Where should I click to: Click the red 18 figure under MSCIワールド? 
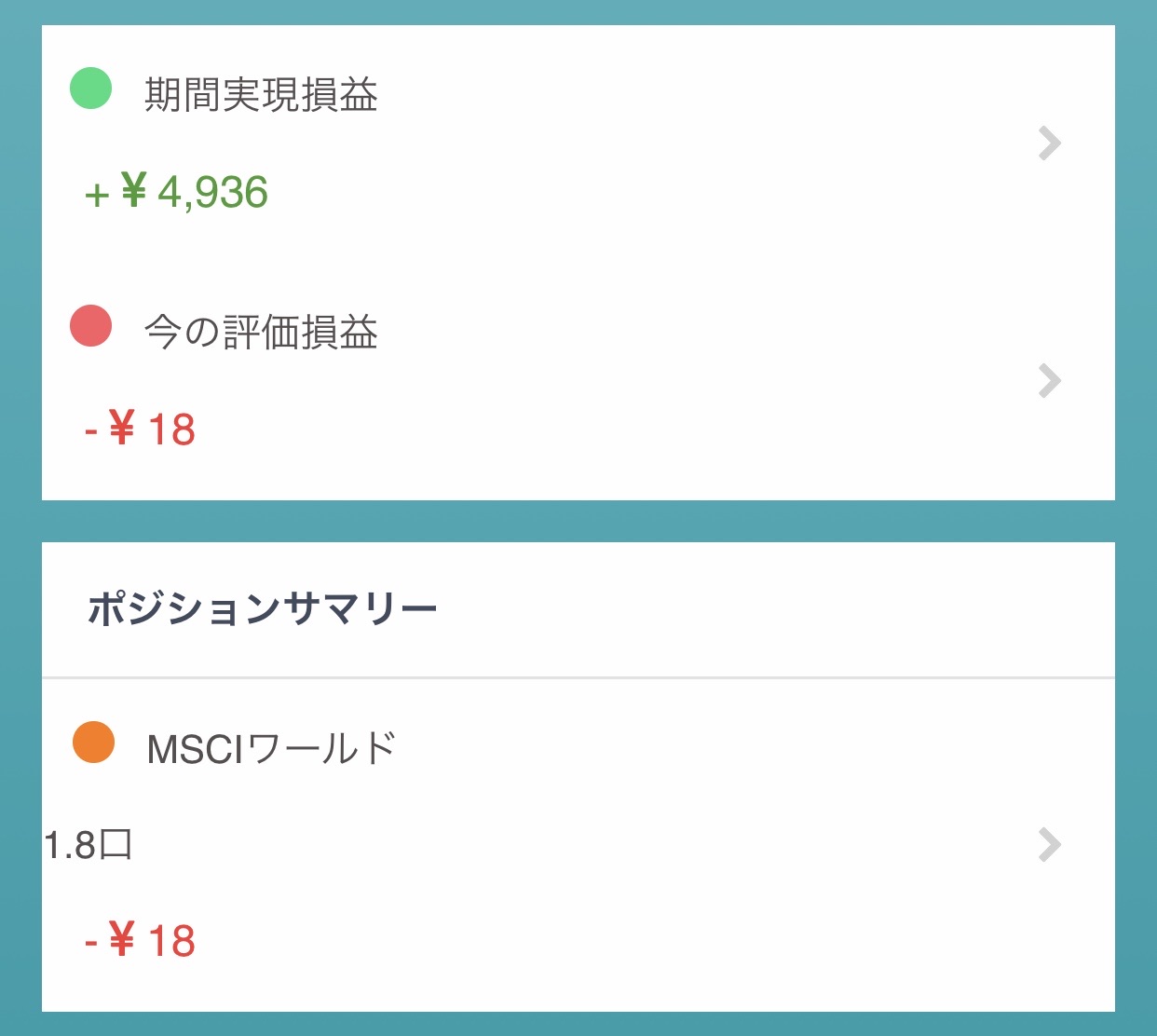[x=171, y=941]
